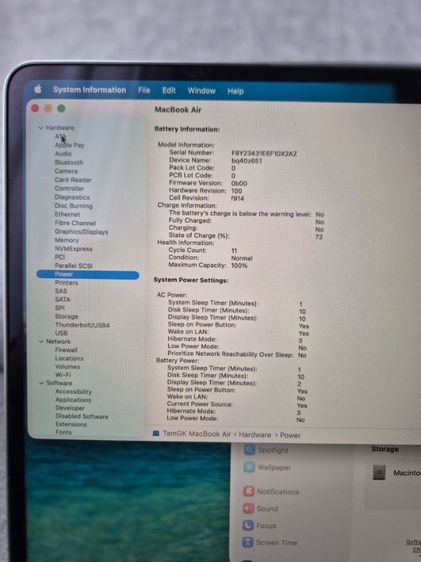
Task: Select Controller in the sidebar
Action: click(x=69, y=188)
